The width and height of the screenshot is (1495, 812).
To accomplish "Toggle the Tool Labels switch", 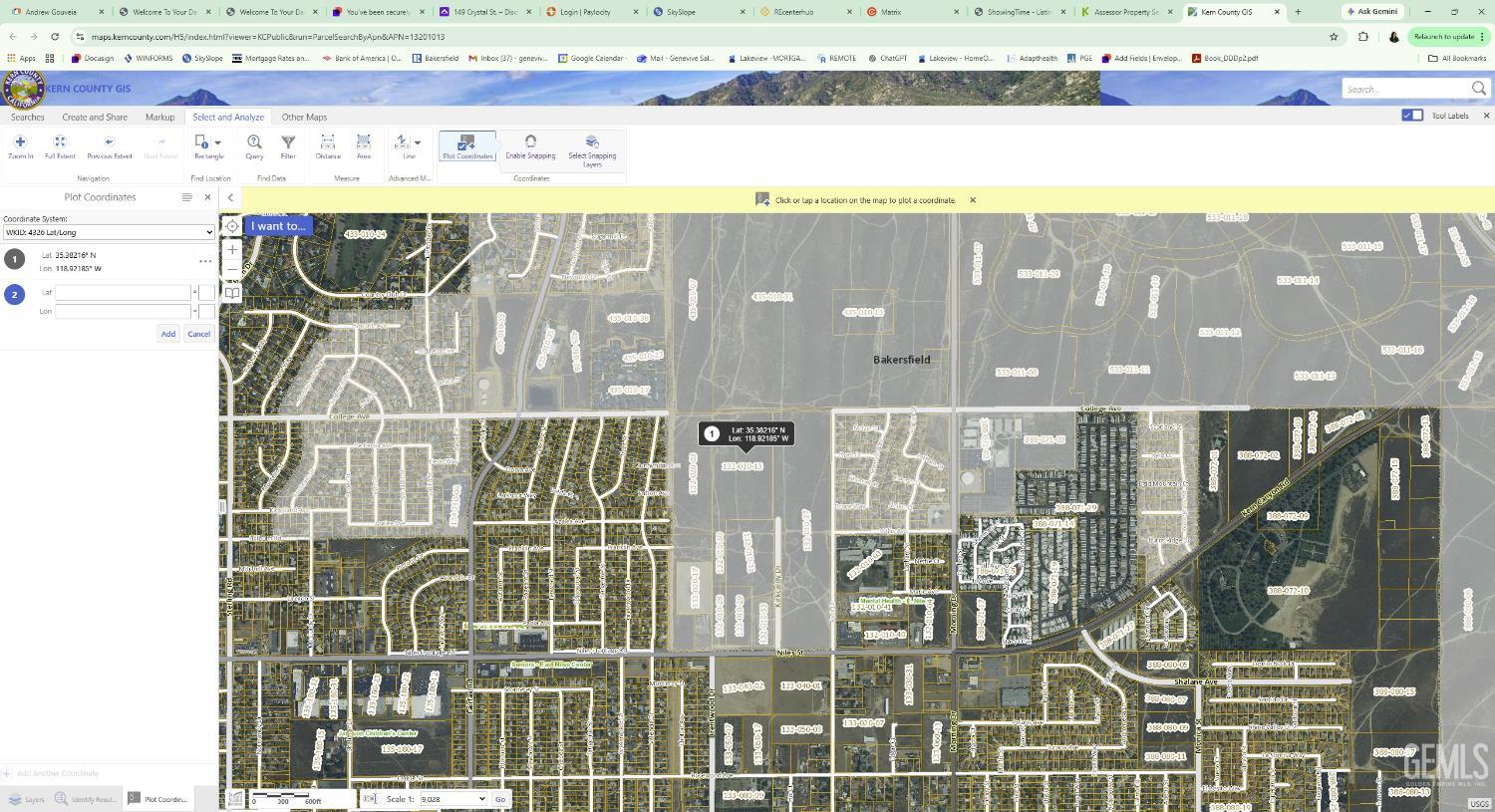I will point(1412,116).
